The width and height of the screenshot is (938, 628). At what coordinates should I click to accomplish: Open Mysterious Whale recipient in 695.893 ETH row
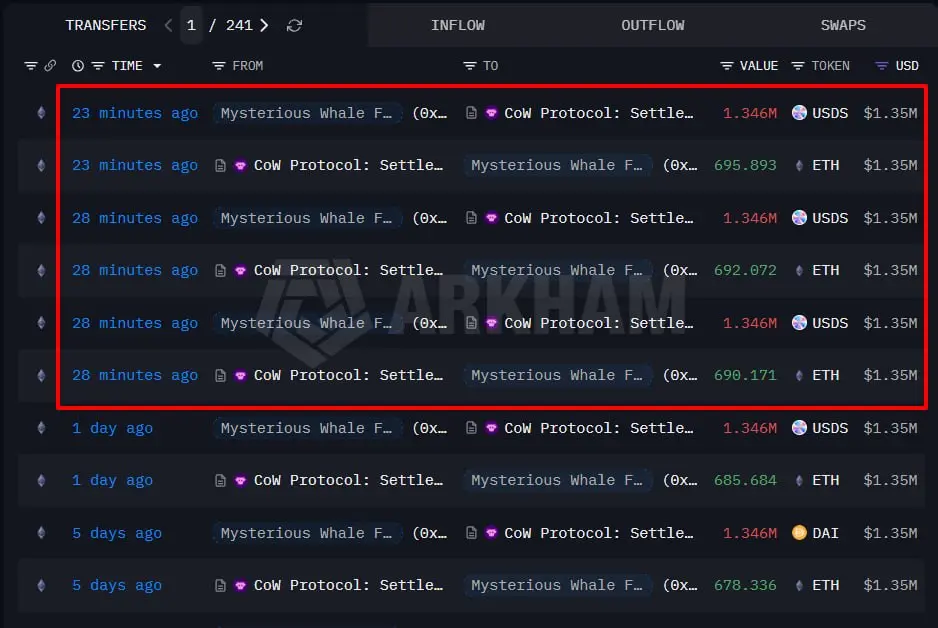click(558, 165)
